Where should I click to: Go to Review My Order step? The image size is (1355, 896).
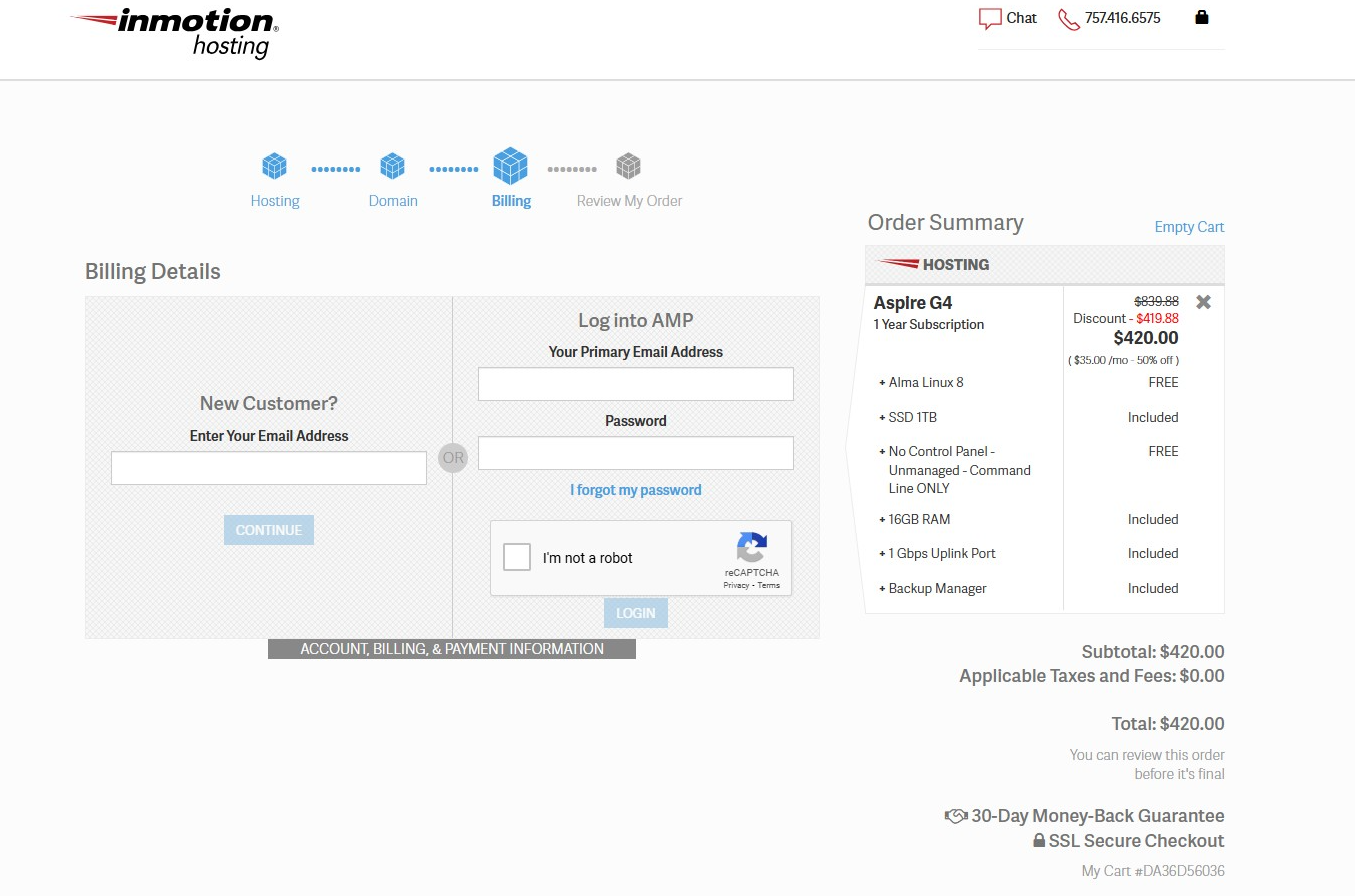pyautogui.click(x=629, y=201)
